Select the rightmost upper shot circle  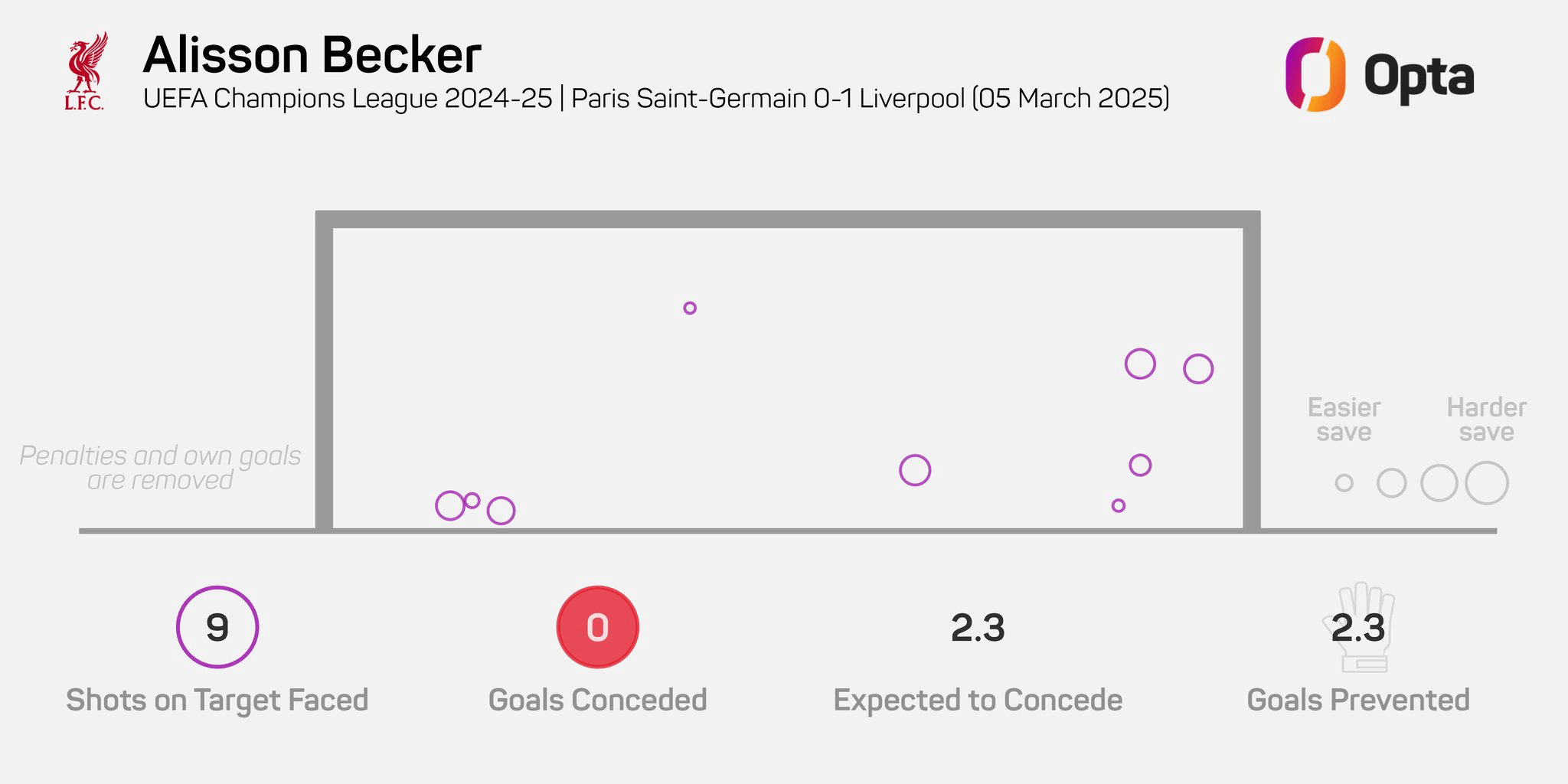(1198, 369)
